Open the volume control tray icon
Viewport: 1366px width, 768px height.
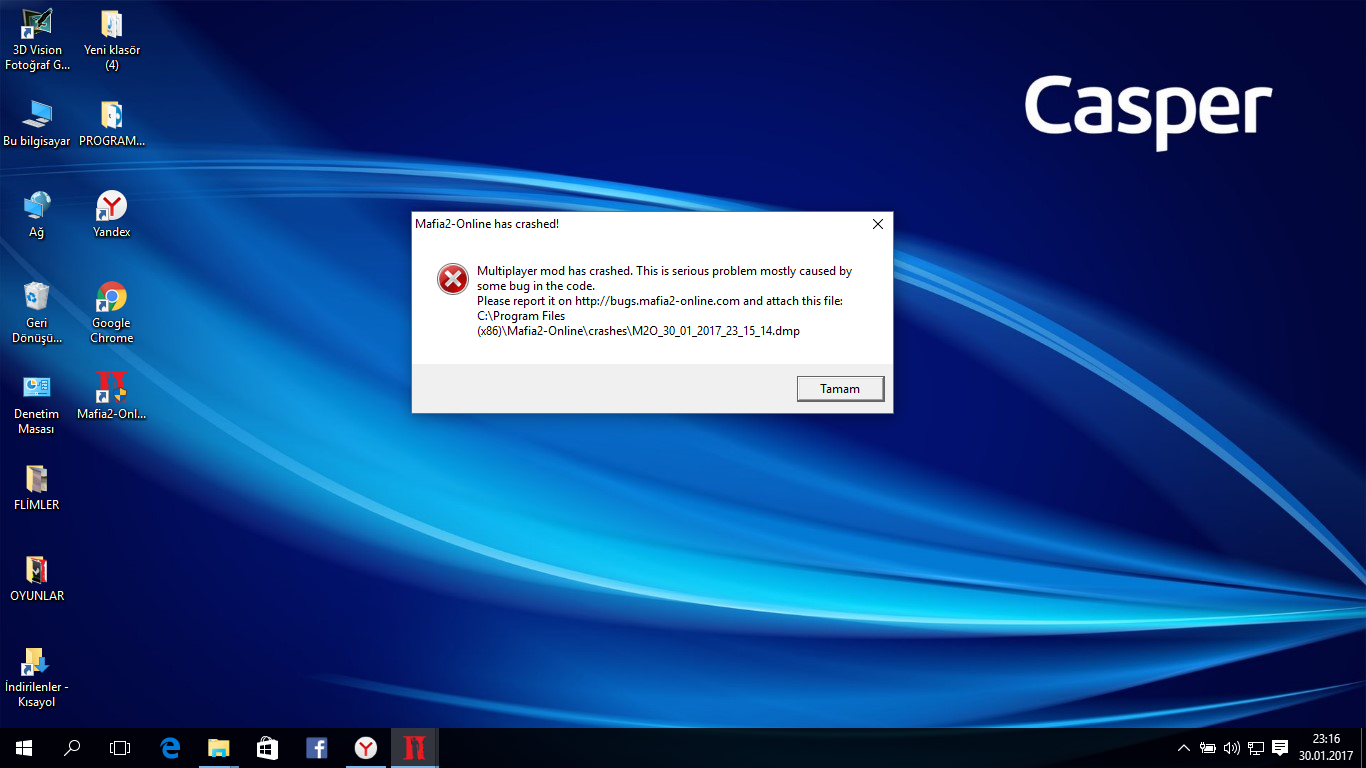(x=1232, y=748)
